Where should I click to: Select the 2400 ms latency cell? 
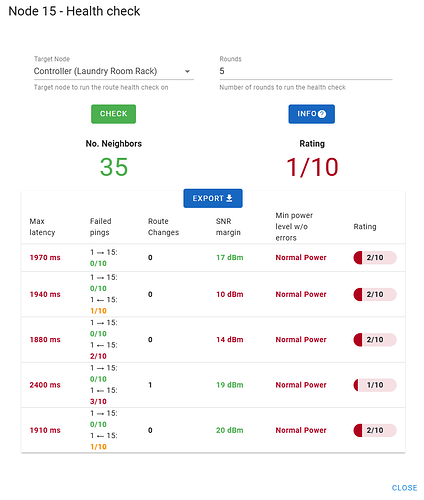pos(45,385)
